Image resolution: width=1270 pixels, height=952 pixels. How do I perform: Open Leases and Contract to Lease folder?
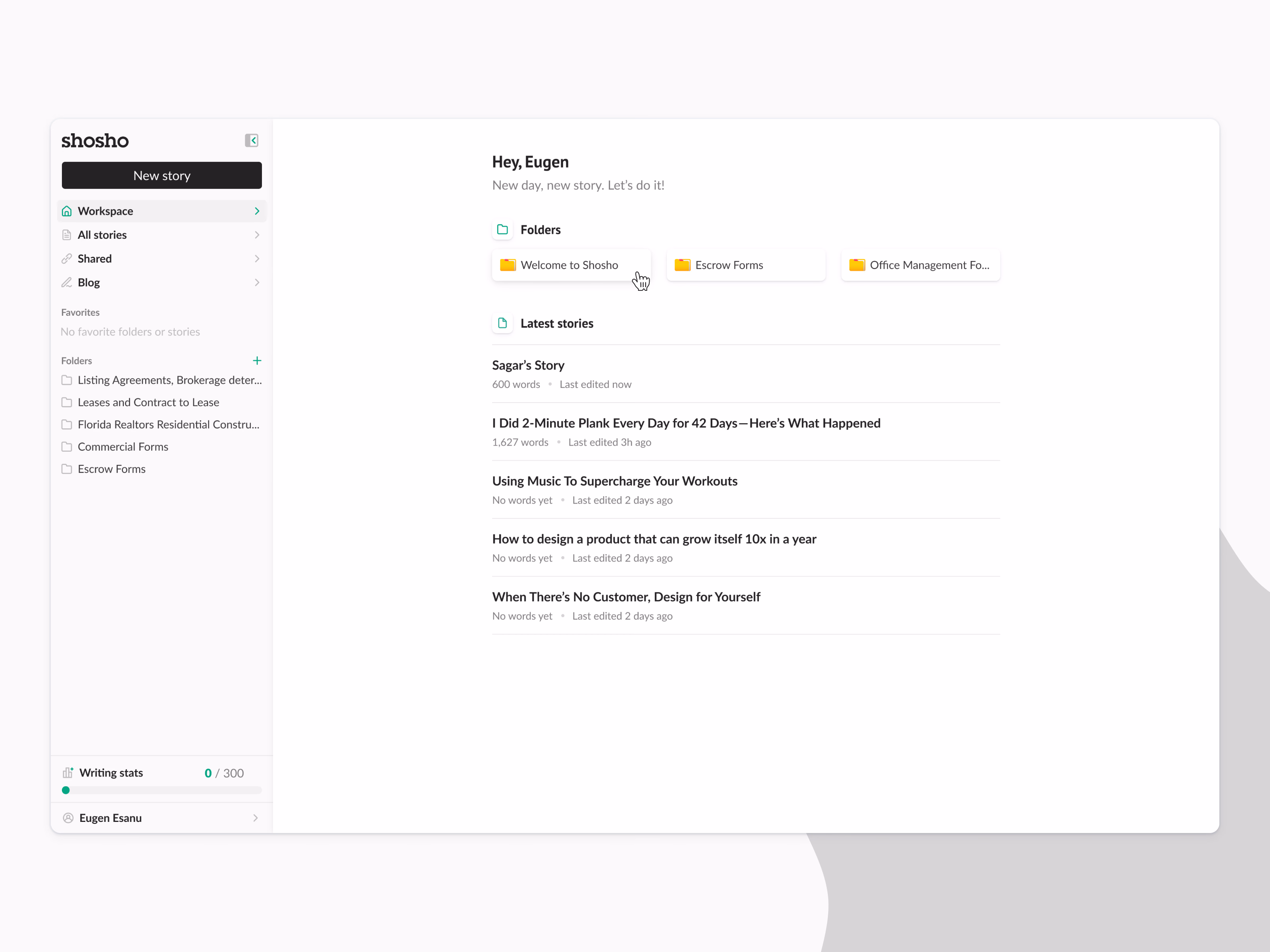click(x=140, y=402)
